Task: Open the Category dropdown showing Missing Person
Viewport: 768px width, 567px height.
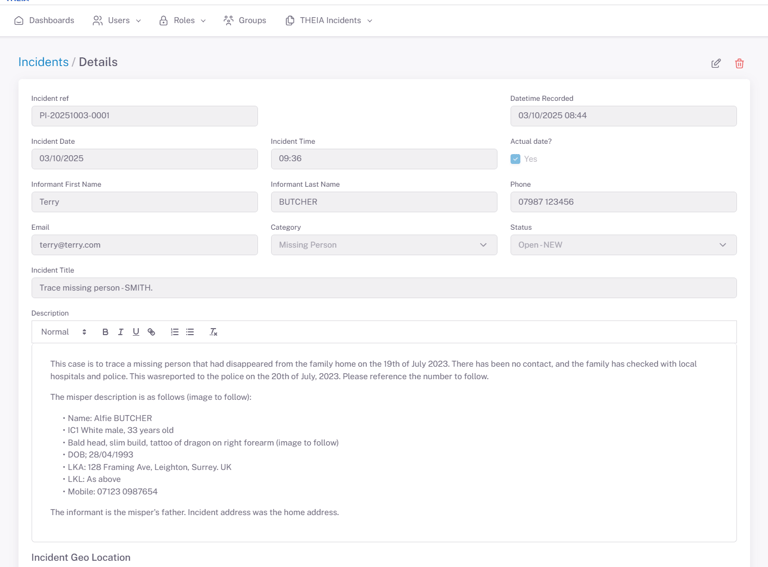Action: coord(383,245)
